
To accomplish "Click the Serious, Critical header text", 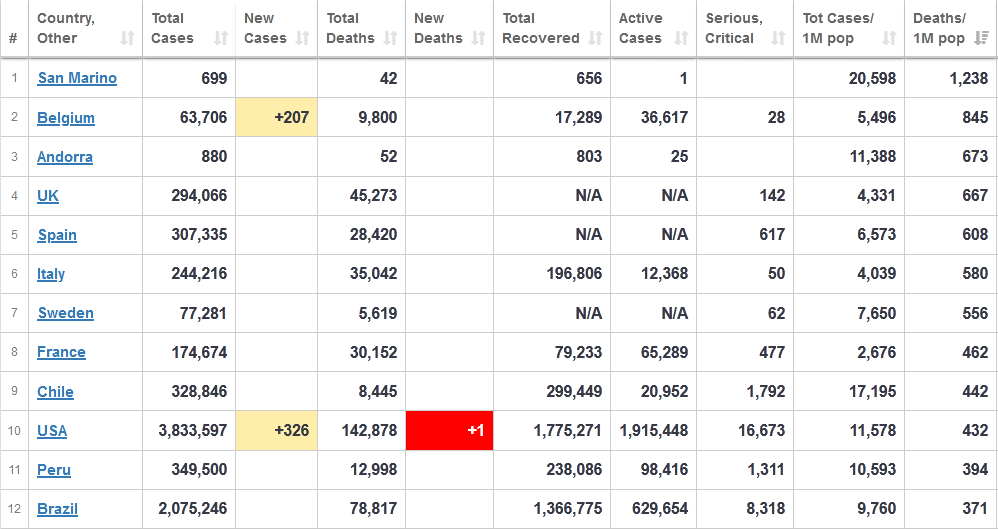I will coord(734,29).
